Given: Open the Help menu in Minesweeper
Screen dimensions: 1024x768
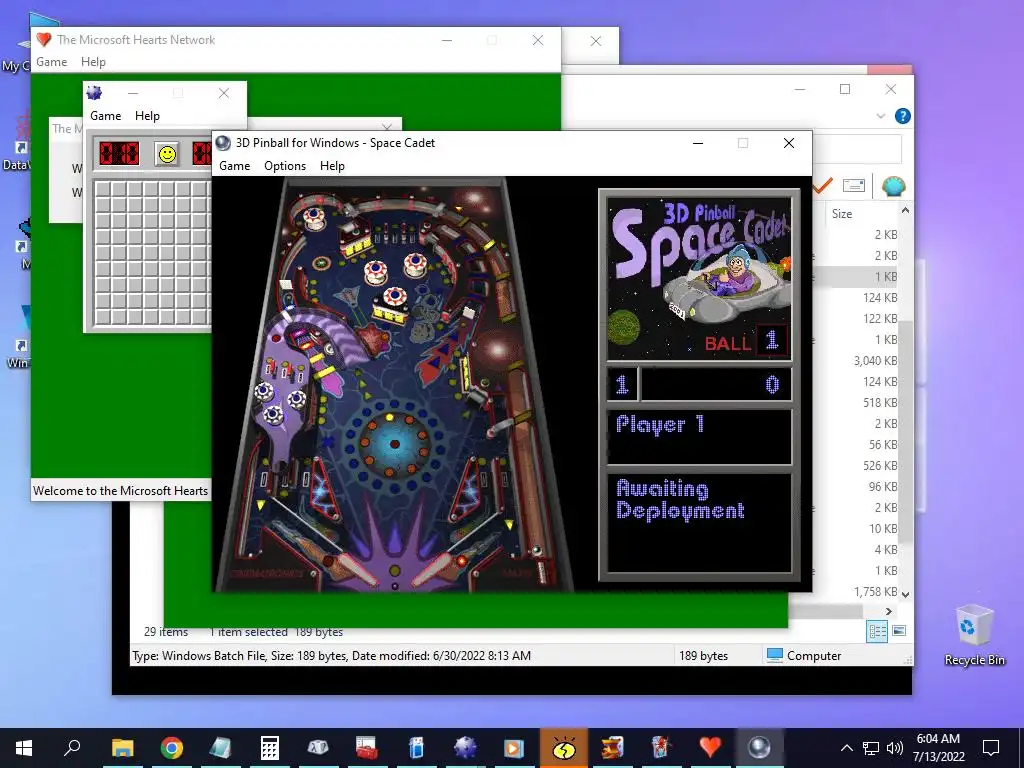Looking at the screenshot, I should [x=147, y=116].
